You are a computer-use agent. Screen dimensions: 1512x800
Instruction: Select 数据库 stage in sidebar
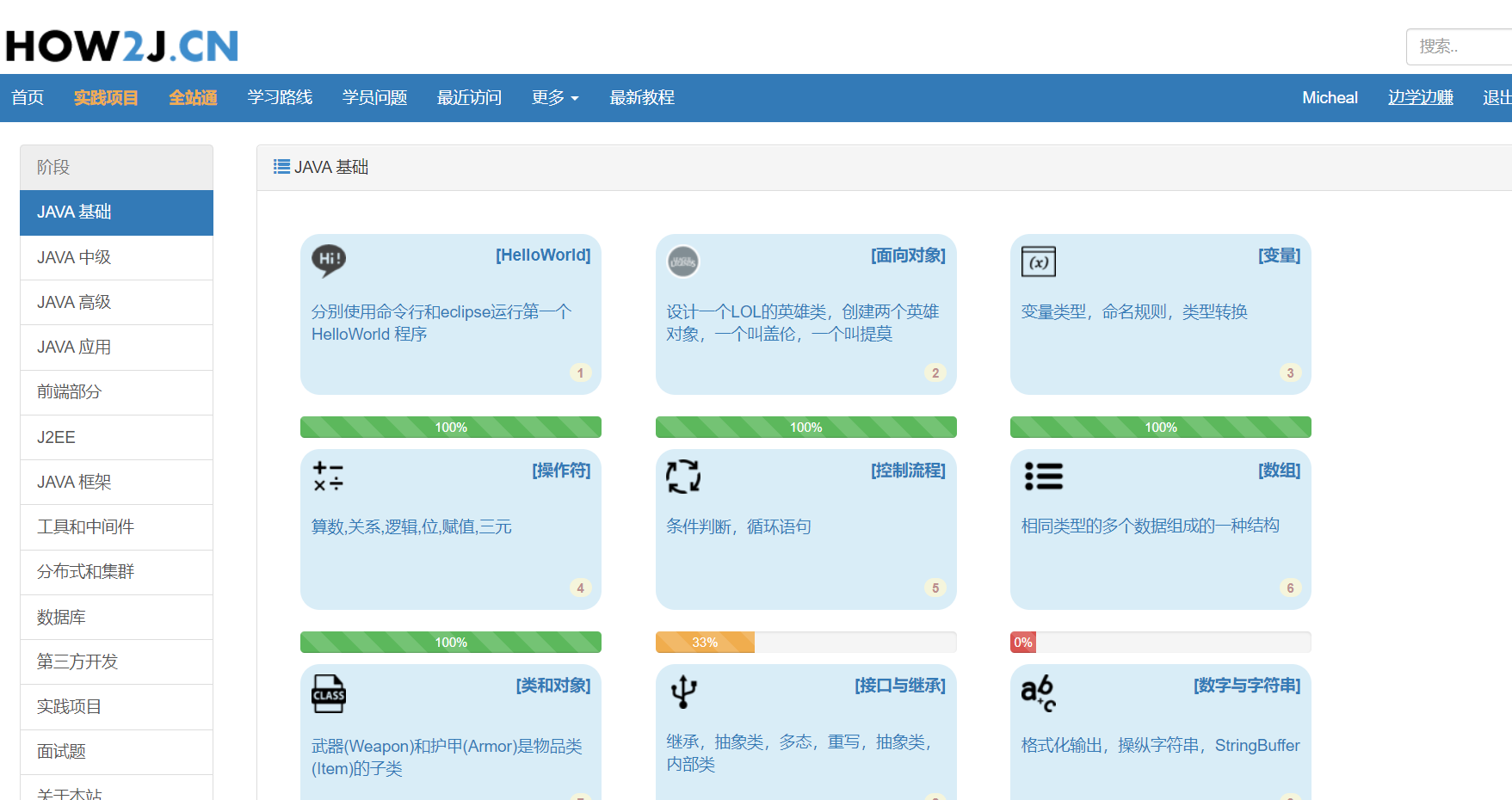116,617
